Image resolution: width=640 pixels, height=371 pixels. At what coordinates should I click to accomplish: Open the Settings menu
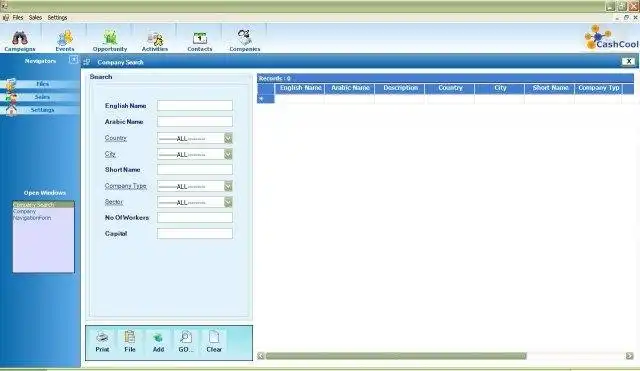tap(57, 18)
